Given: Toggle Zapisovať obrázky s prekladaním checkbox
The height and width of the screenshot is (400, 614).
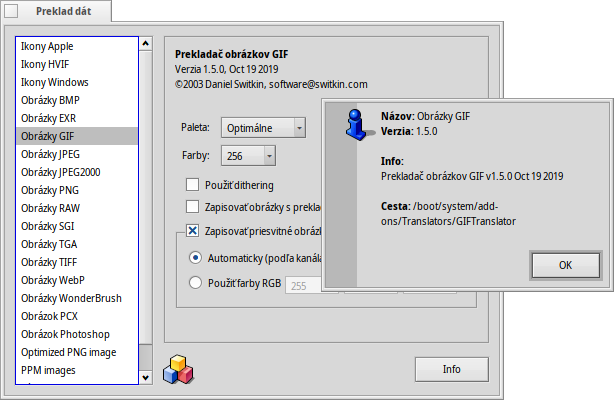Looking at the screenshot, I should pos(193,207).
